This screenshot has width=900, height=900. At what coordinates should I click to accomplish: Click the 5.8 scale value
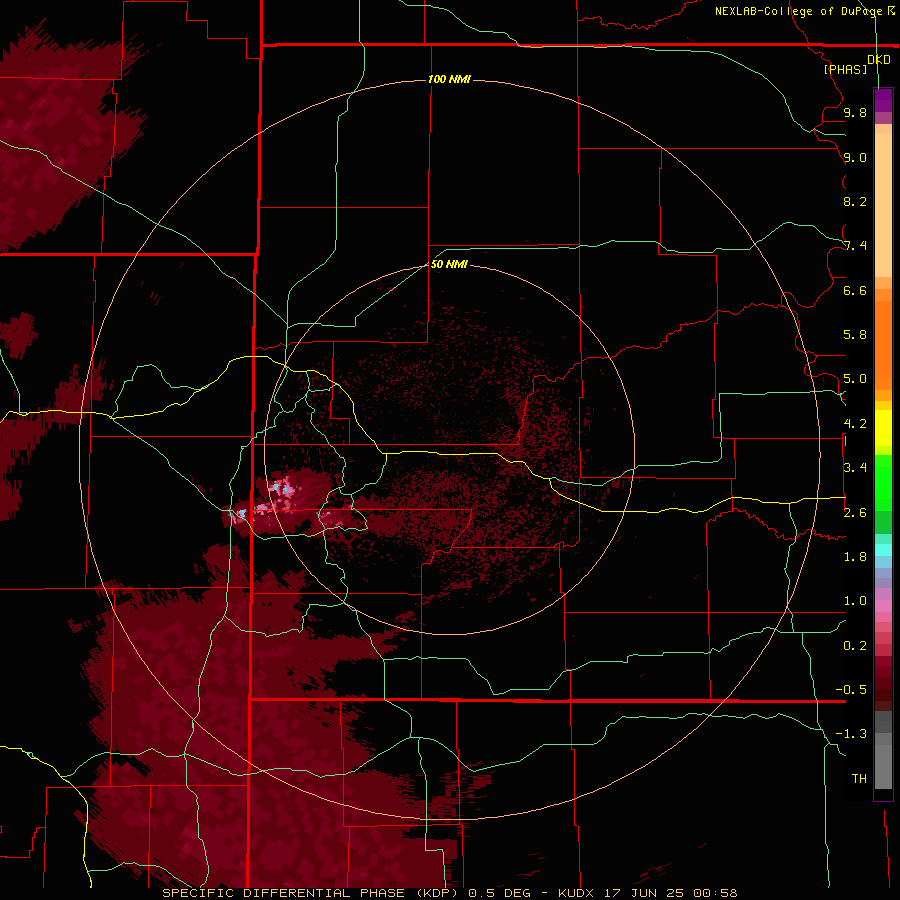pyautogui.click(x=855, y=335)
